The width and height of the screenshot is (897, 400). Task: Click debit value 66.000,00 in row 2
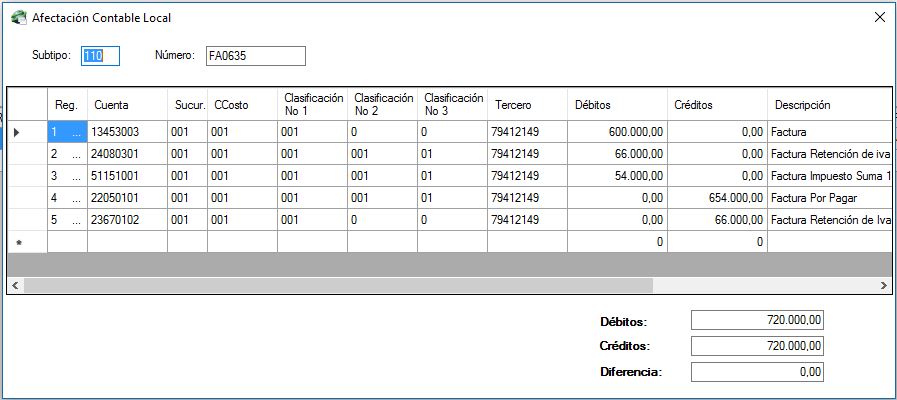[x=617, y=154]
